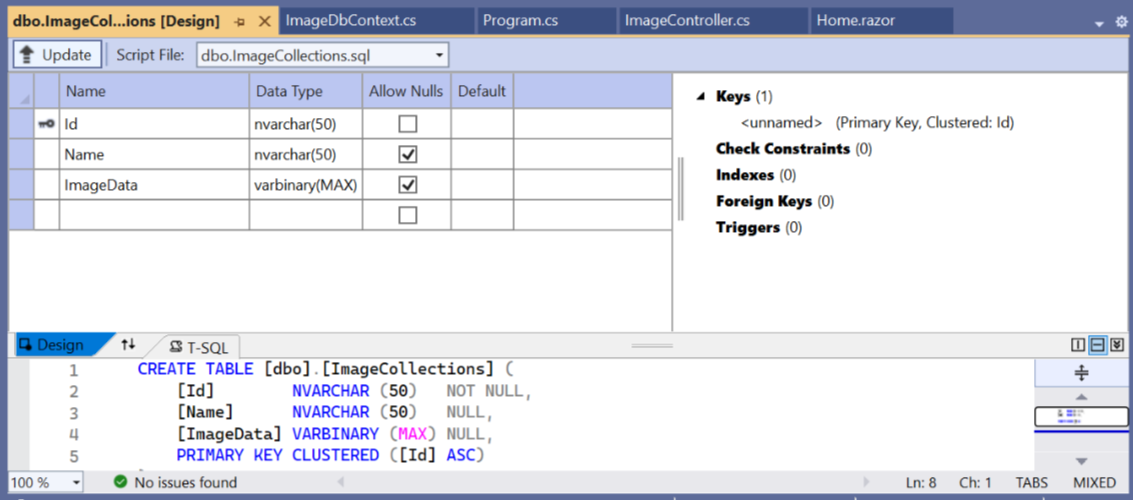Switch to ImageController.cs tab
Image resolution: width=1133 pixels, height=500 pixels.
(714, 21)
